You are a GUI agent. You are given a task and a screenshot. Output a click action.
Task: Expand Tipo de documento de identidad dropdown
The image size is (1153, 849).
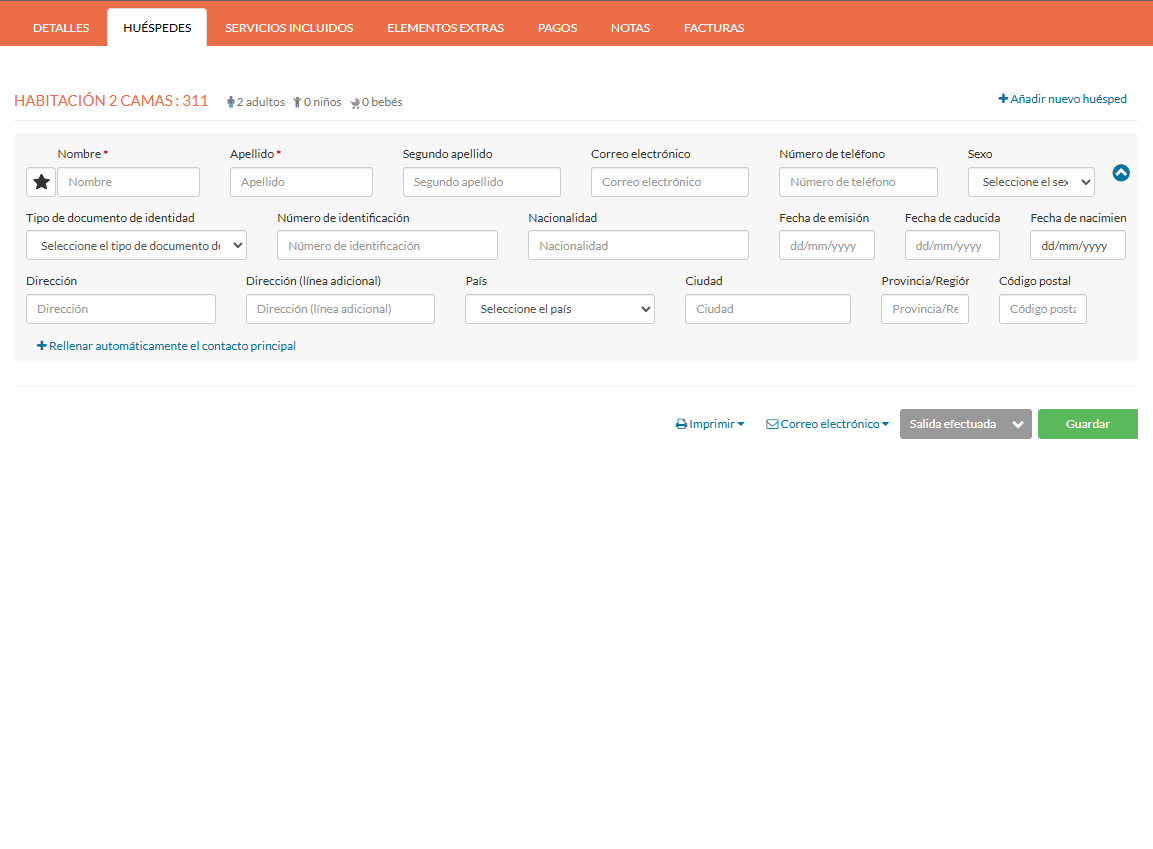(136, 245)
